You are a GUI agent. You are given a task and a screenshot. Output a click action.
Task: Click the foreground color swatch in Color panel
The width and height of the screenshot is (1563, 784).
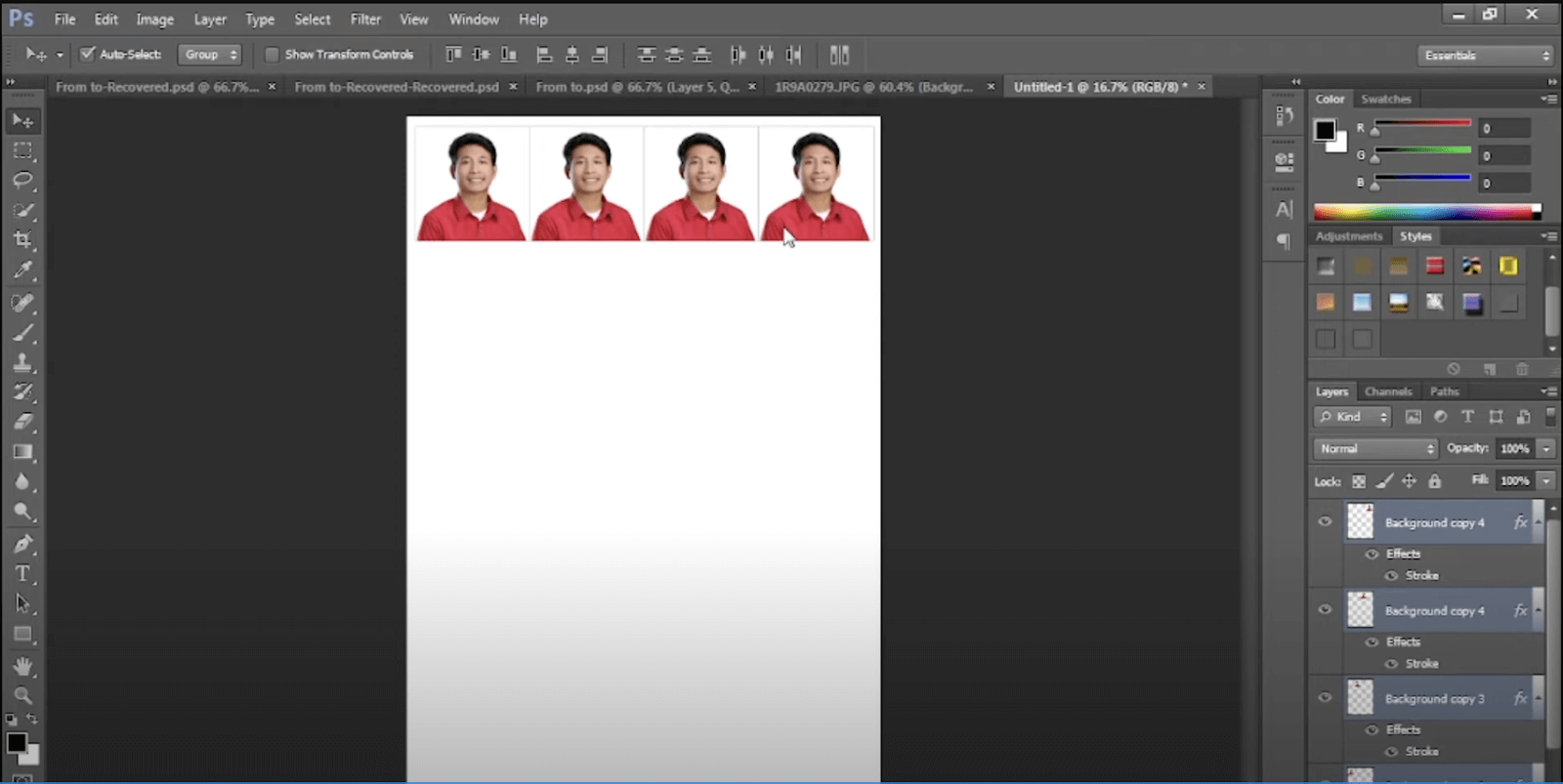tap(1325, 130)
